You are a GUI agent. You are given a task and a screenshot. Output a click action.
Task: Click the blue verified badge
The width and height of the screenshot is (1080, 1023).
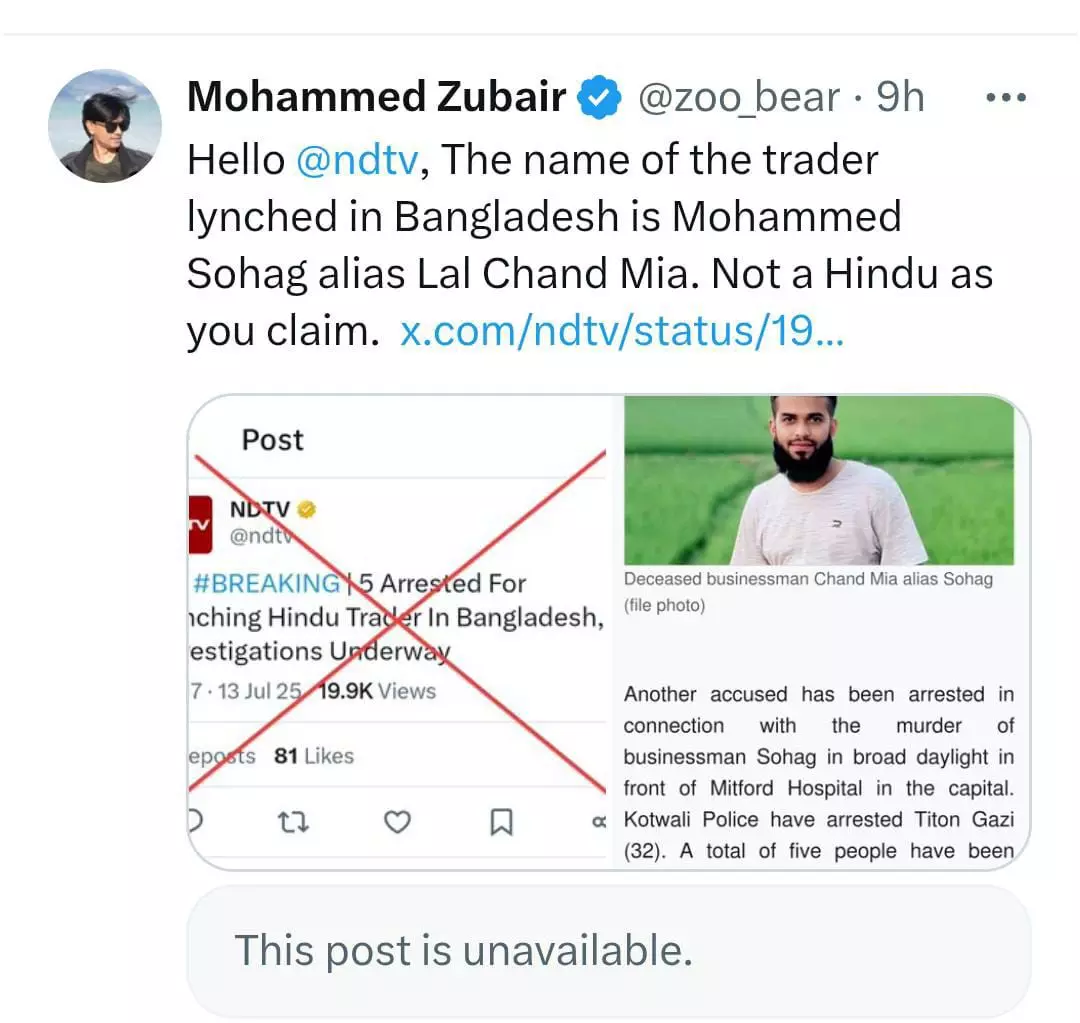coord(598,98)
